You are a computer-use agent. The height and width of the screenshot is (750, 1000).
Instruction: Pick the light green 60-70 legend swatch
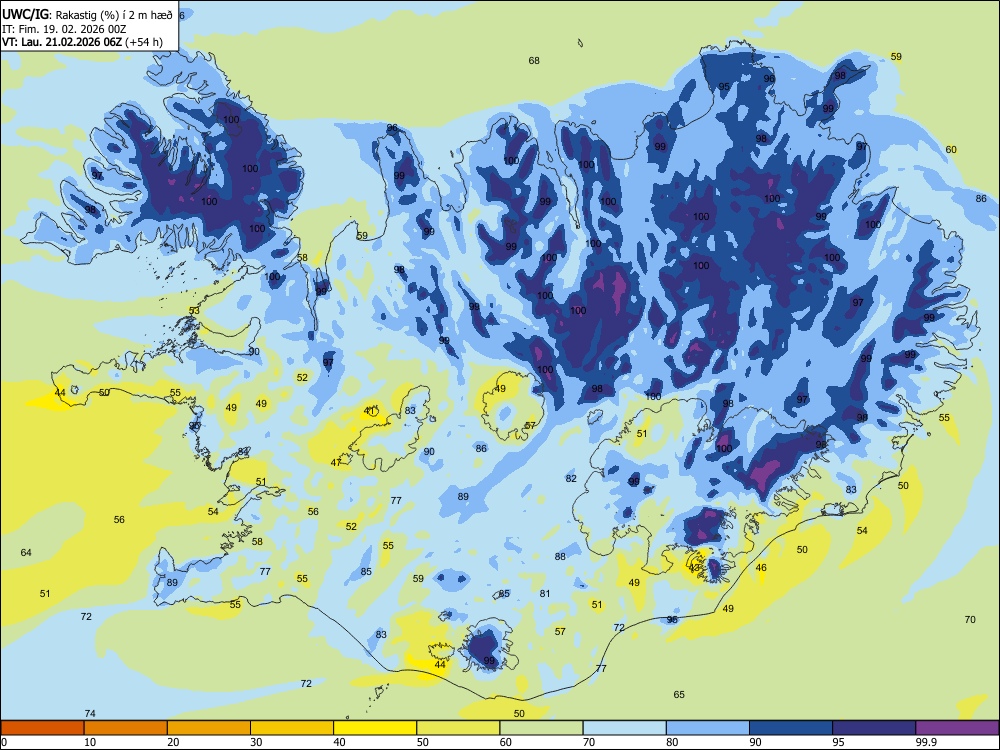[541, 728]
